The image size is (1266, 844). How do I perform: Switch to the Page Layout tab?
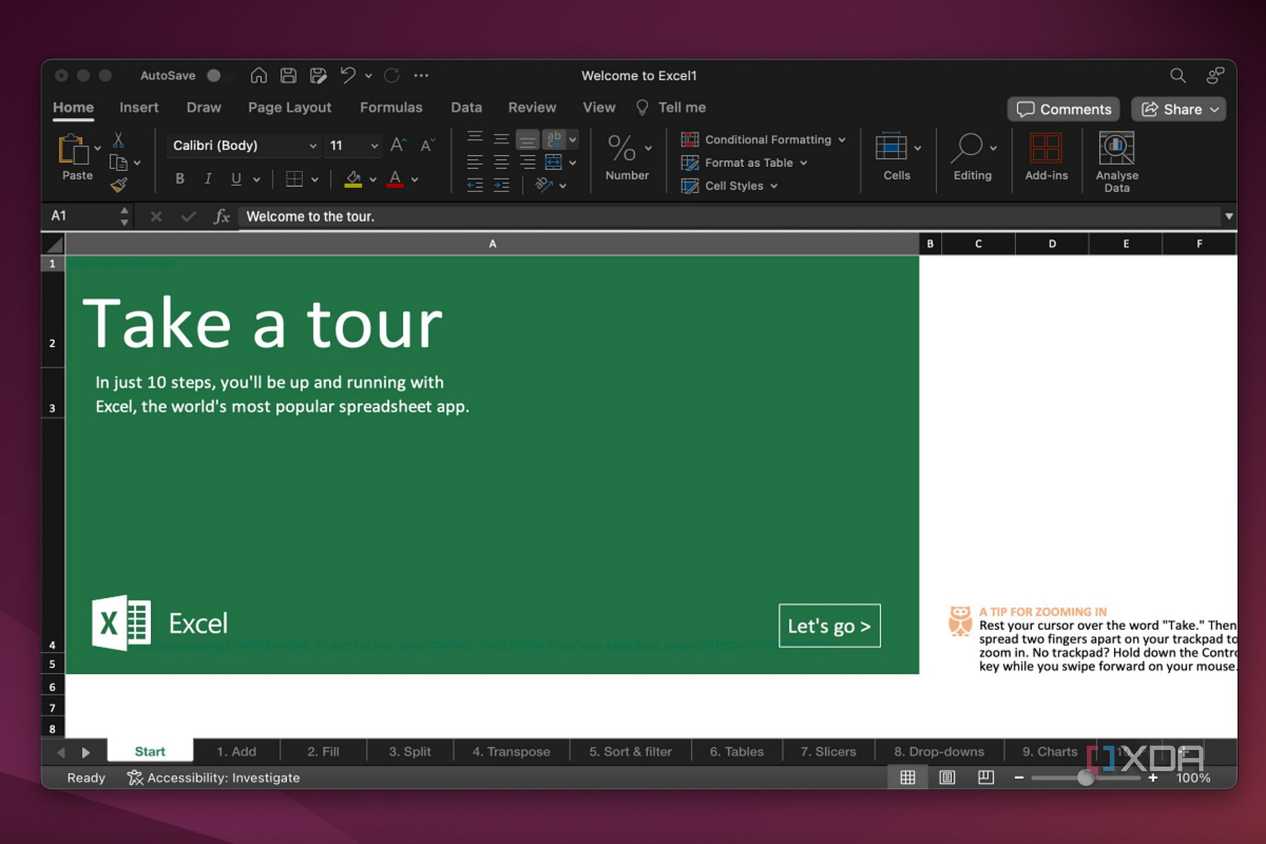coord(290,107)
